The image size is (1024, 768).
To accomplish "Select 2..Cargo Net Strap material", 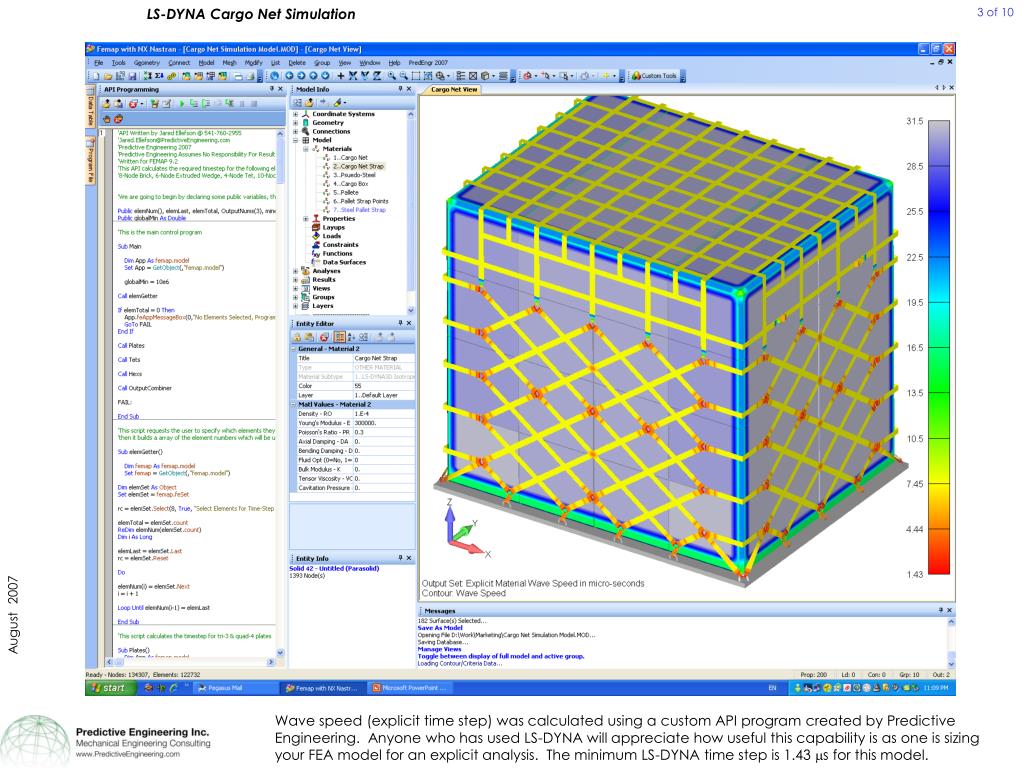I will (358, 166).
